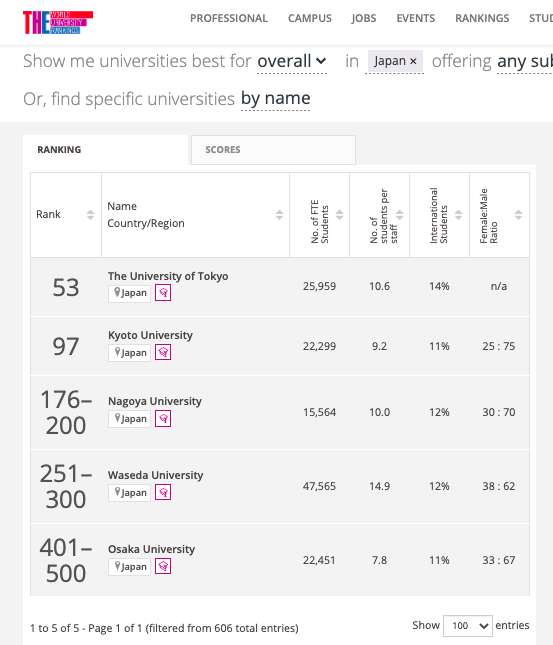Open the RANKINGS menu item
The image size is (553, 645).
[482, 19]
